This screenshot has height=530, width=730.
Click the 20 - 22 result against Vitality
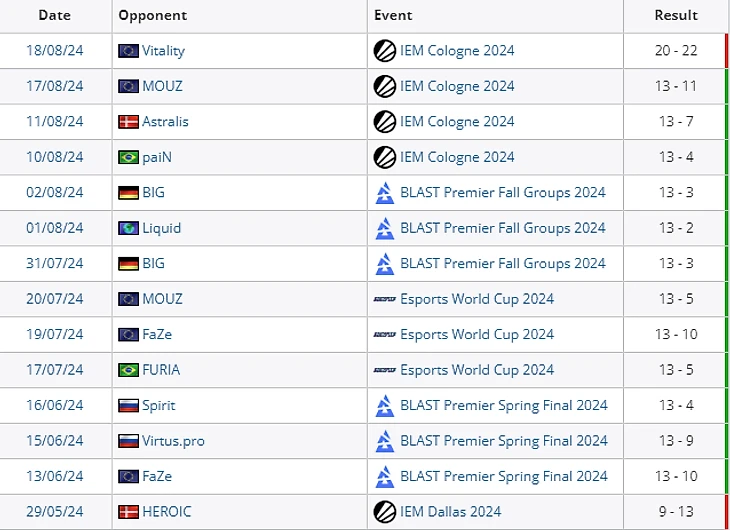point(676,50)
